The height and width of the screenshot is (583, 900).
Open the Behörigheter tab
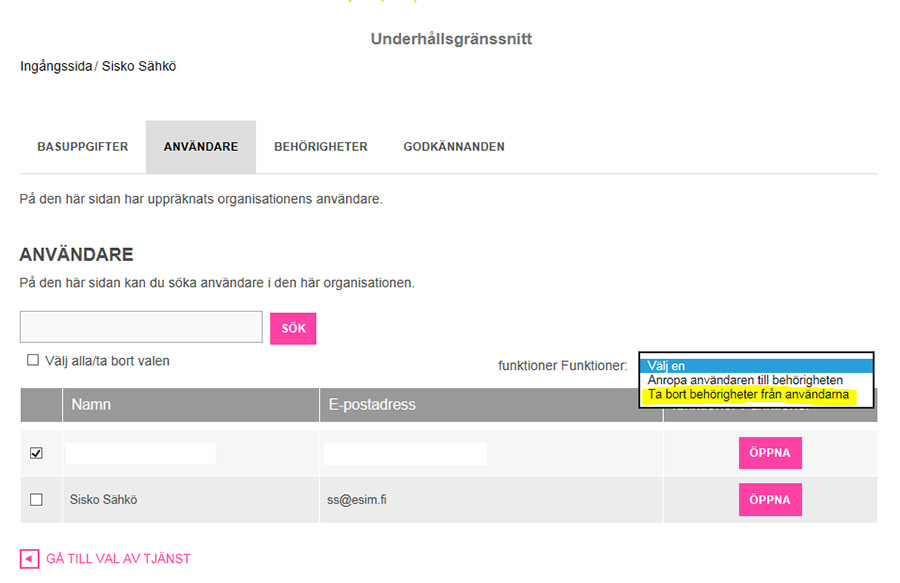click(321, 147)
